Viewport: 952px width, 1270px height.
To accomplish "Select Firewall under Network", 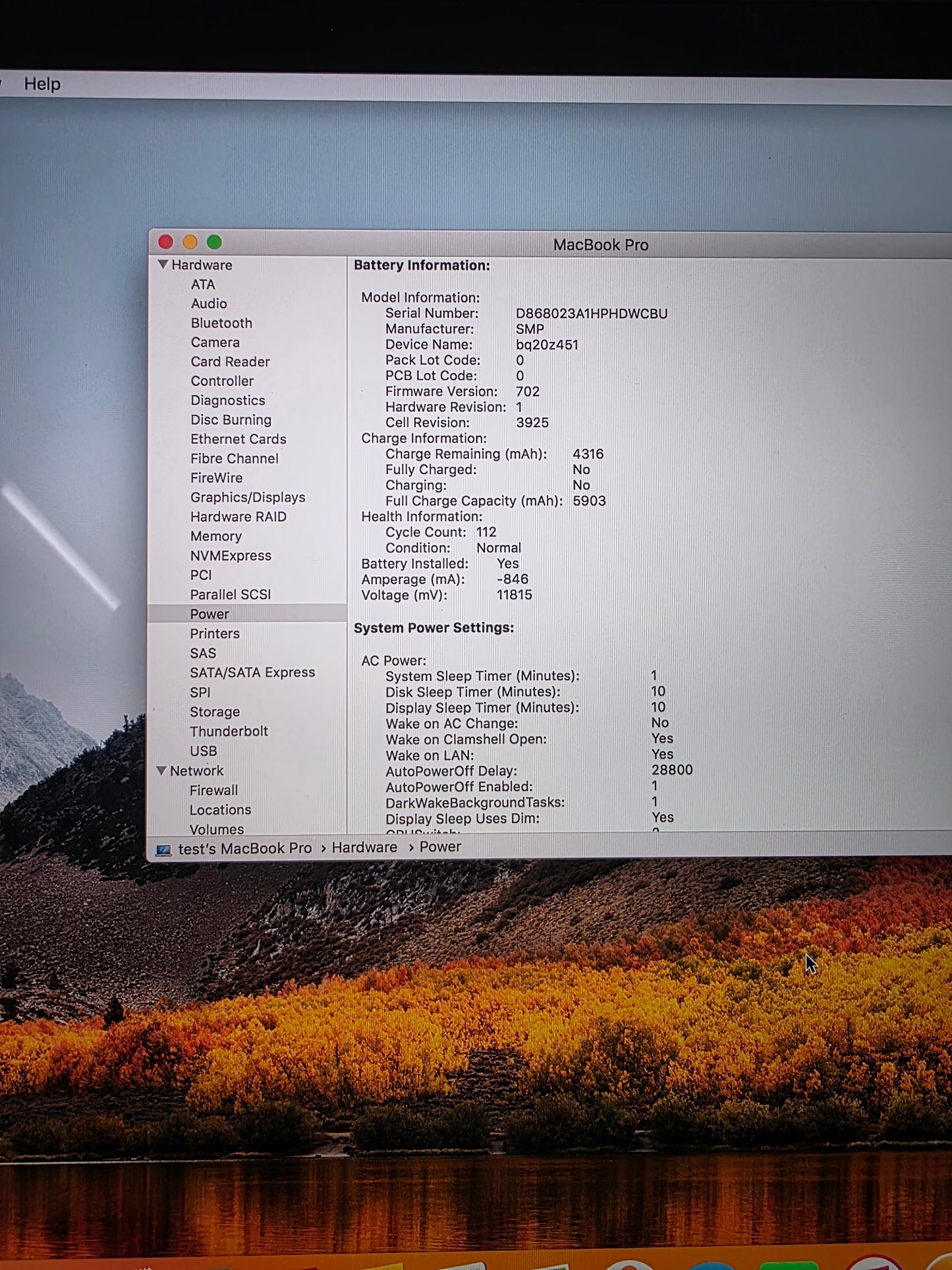I will click(x=213, y=790).
